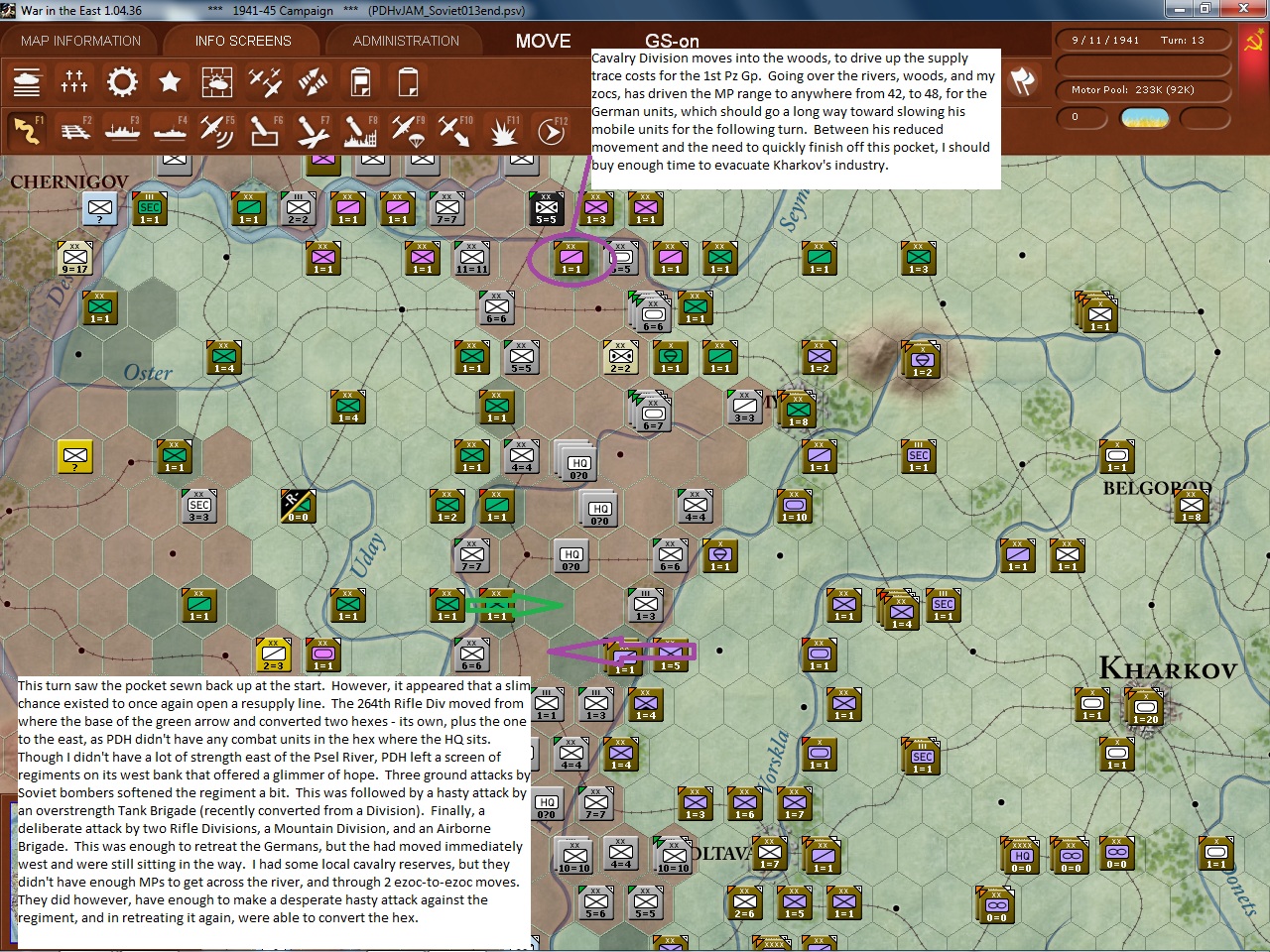This screenshot has width=1270, height=952.
Task: Select the 1=20 unit in Kharkov
Action: (1145, 708)
